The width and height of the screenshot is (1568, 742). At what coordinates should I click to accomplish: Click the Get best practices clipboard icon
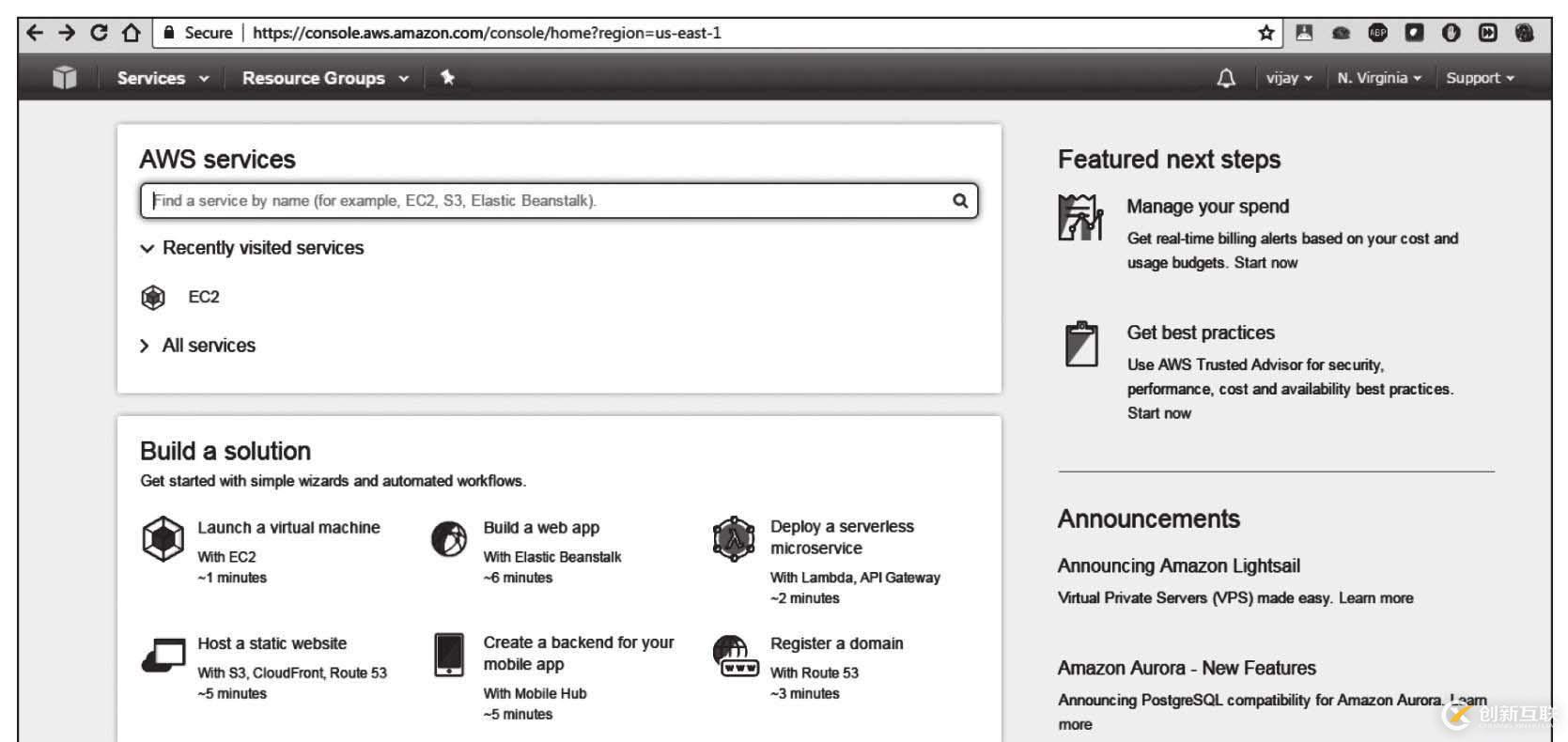[x=1081, y=344]
